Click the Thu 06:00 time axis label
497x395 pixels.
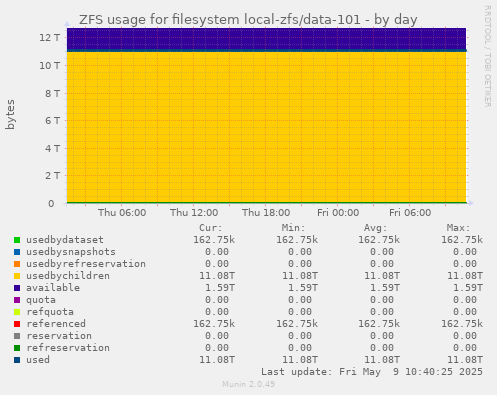pyautogui.click(x=122, y=213)
